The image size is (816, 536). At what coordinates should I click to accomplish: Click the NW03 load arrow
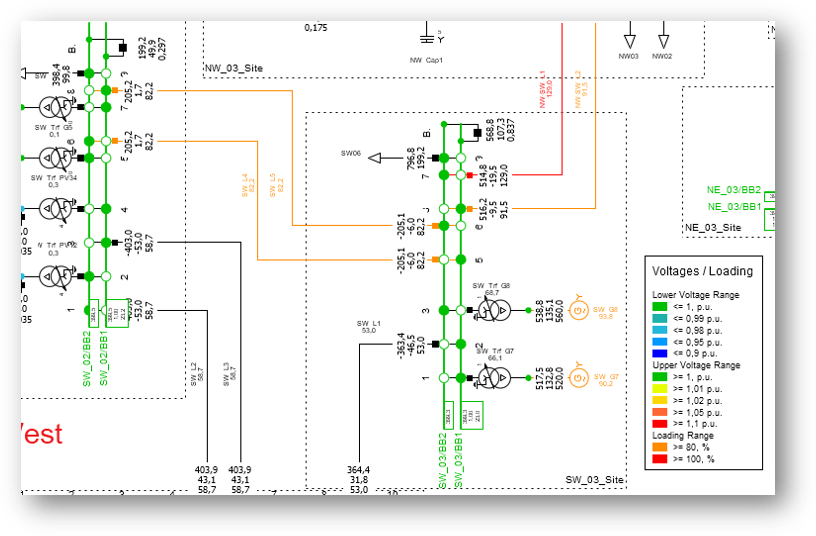coord(629,41)
